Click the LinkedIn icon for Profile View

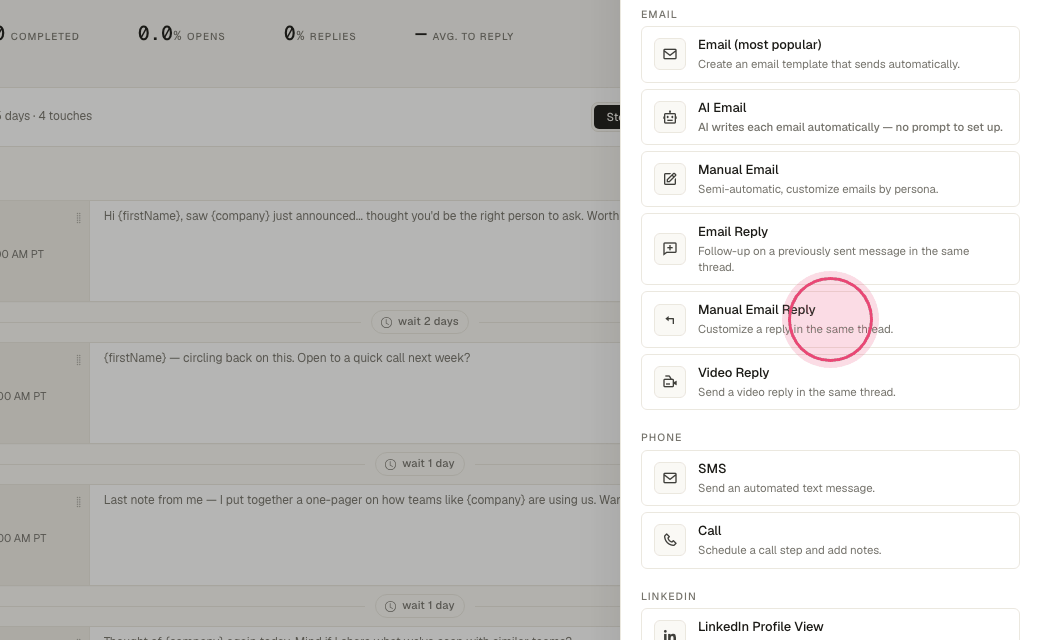pyautogui.click(x=670, y=633)
